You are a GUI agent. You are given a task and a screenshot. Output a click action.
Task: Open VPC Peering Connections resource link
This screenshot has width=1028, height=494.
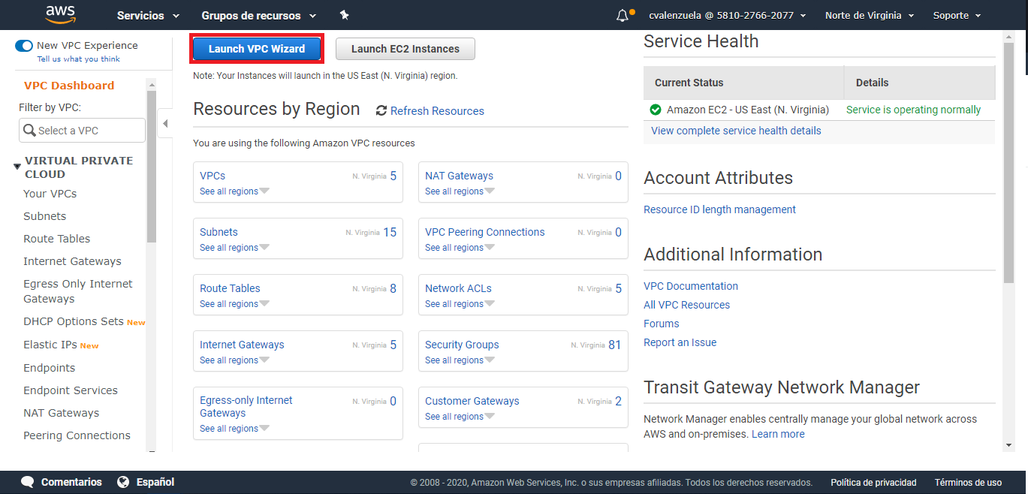(484, 232)
